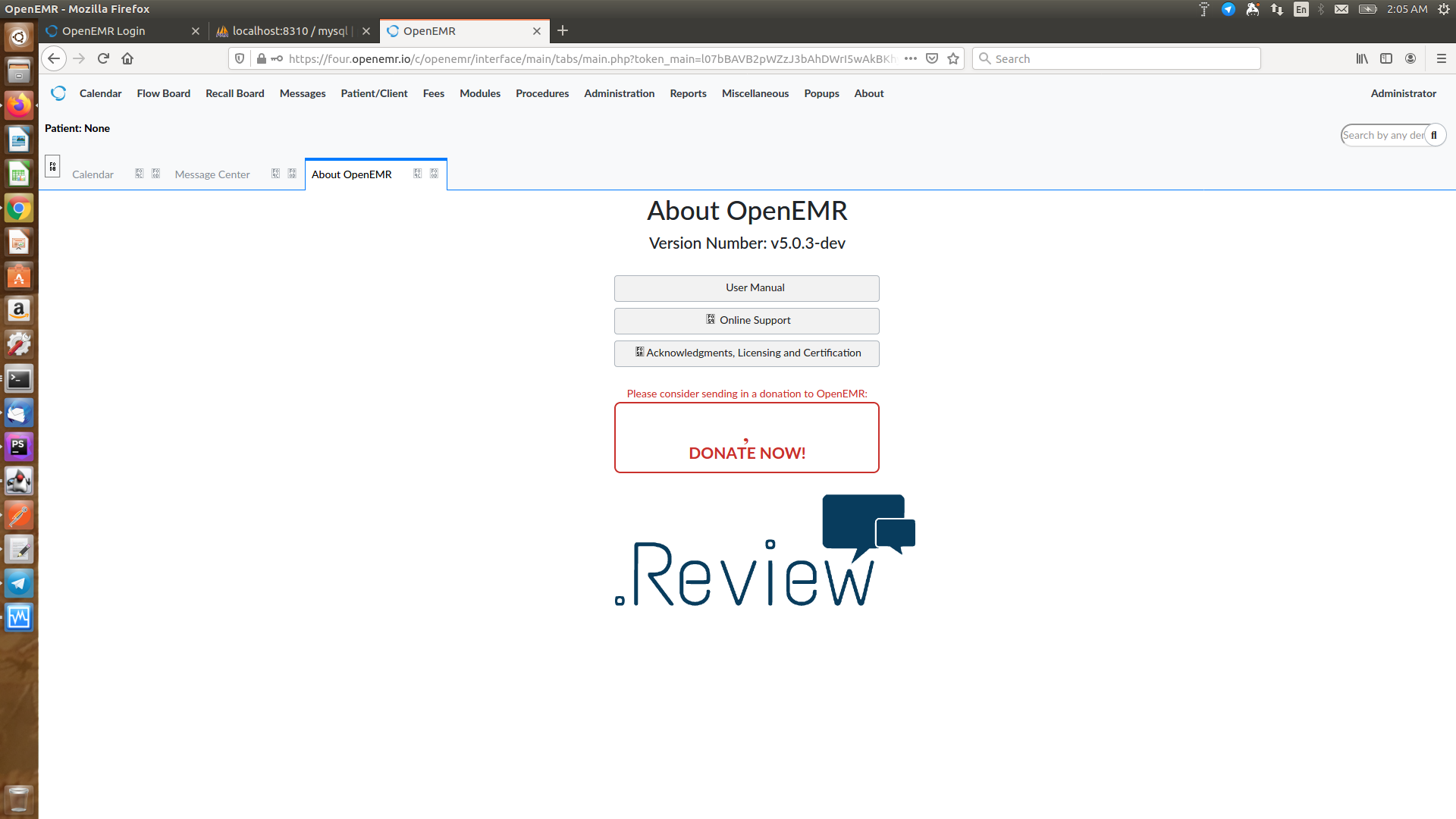The height and width of the screenshot is (819, 1456).
Task: Open the Firefox hamburger menu
Action: point(1440,58)
